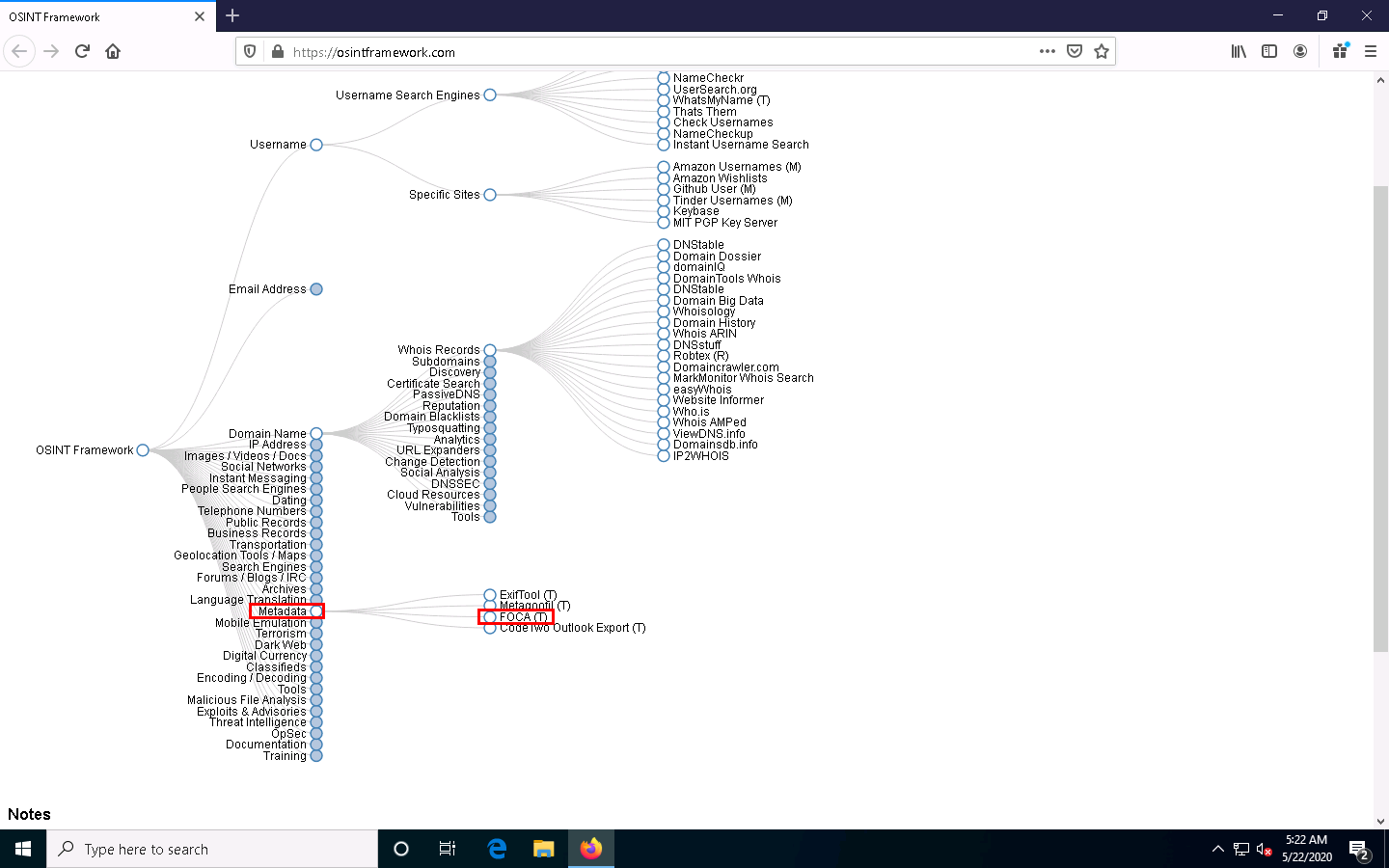Expand the IP Address node
1389x868 pixels.
pyautogui.click(x=316, y=445)
